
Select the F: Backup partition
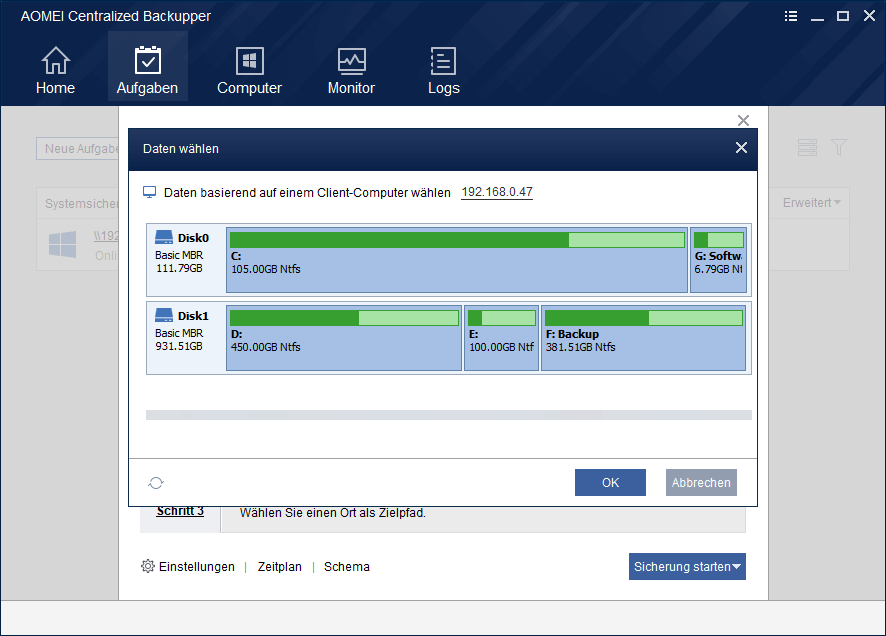coord(644,338)
